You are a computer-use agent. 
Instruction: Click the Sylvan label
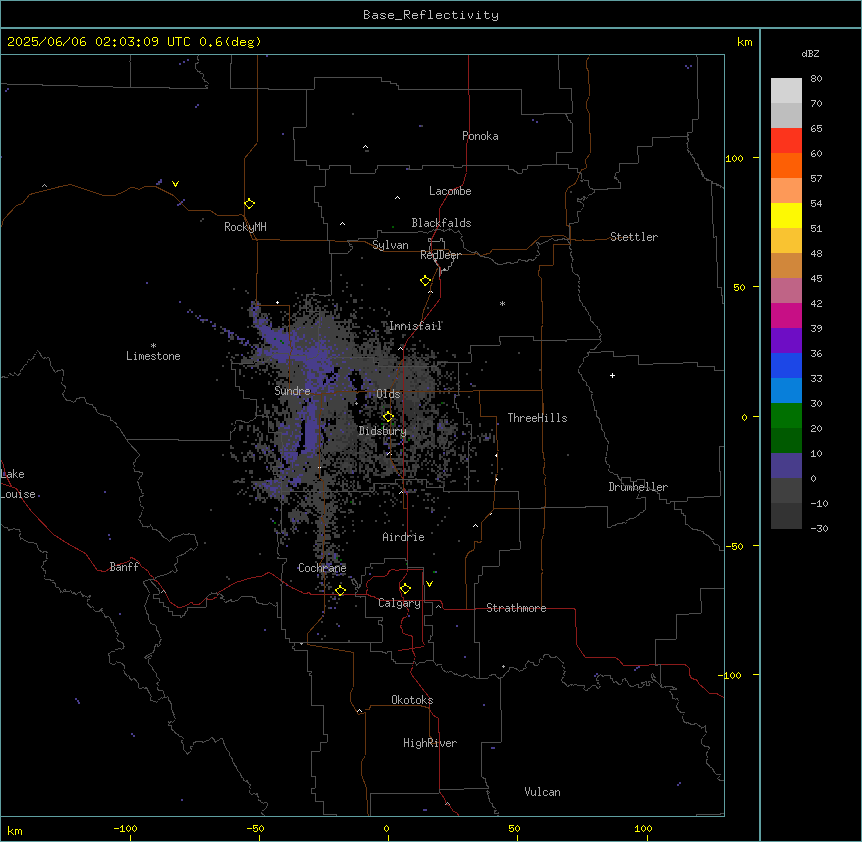(x=390, y=245)
